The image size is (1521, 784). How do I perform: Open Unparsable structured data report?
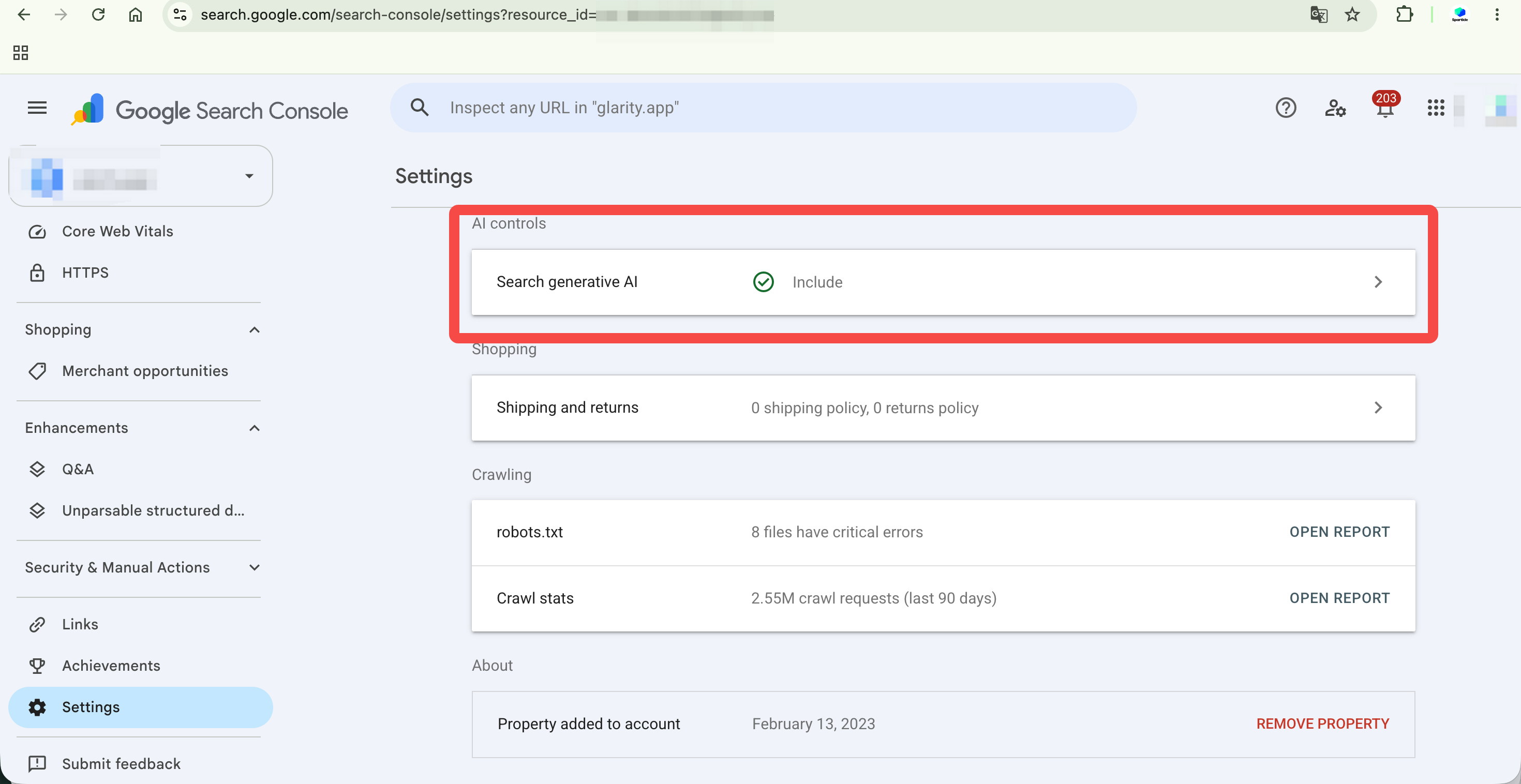coord(141,510)
